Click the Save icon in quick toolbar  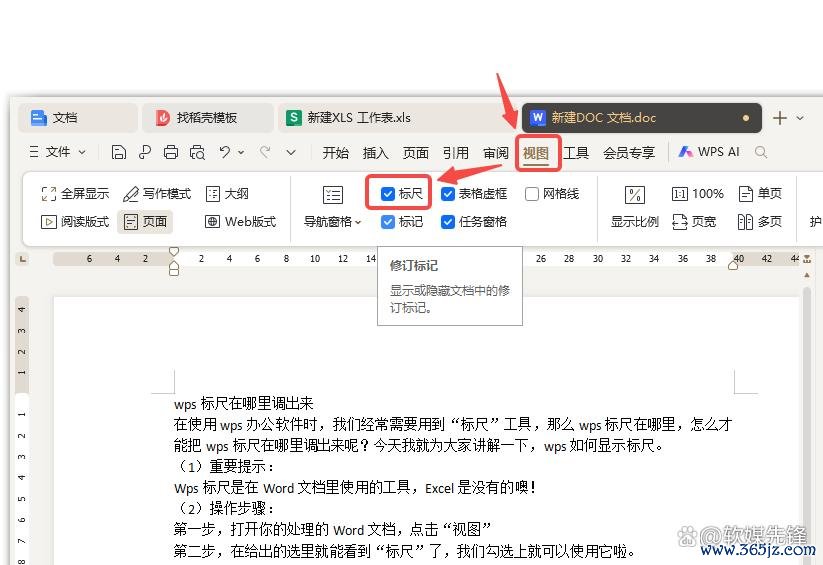[119, 152]
